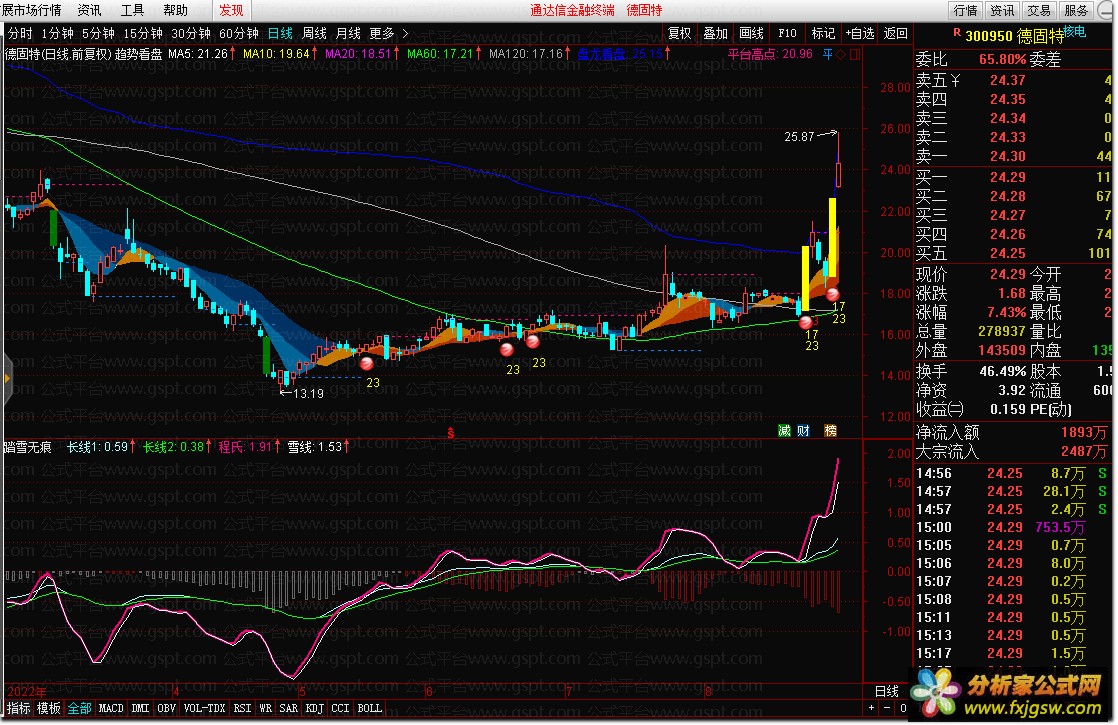This screenshot has height=725, width=1118.
Task: Click the 25.87 high price label
Action: (x=799, y=136)
